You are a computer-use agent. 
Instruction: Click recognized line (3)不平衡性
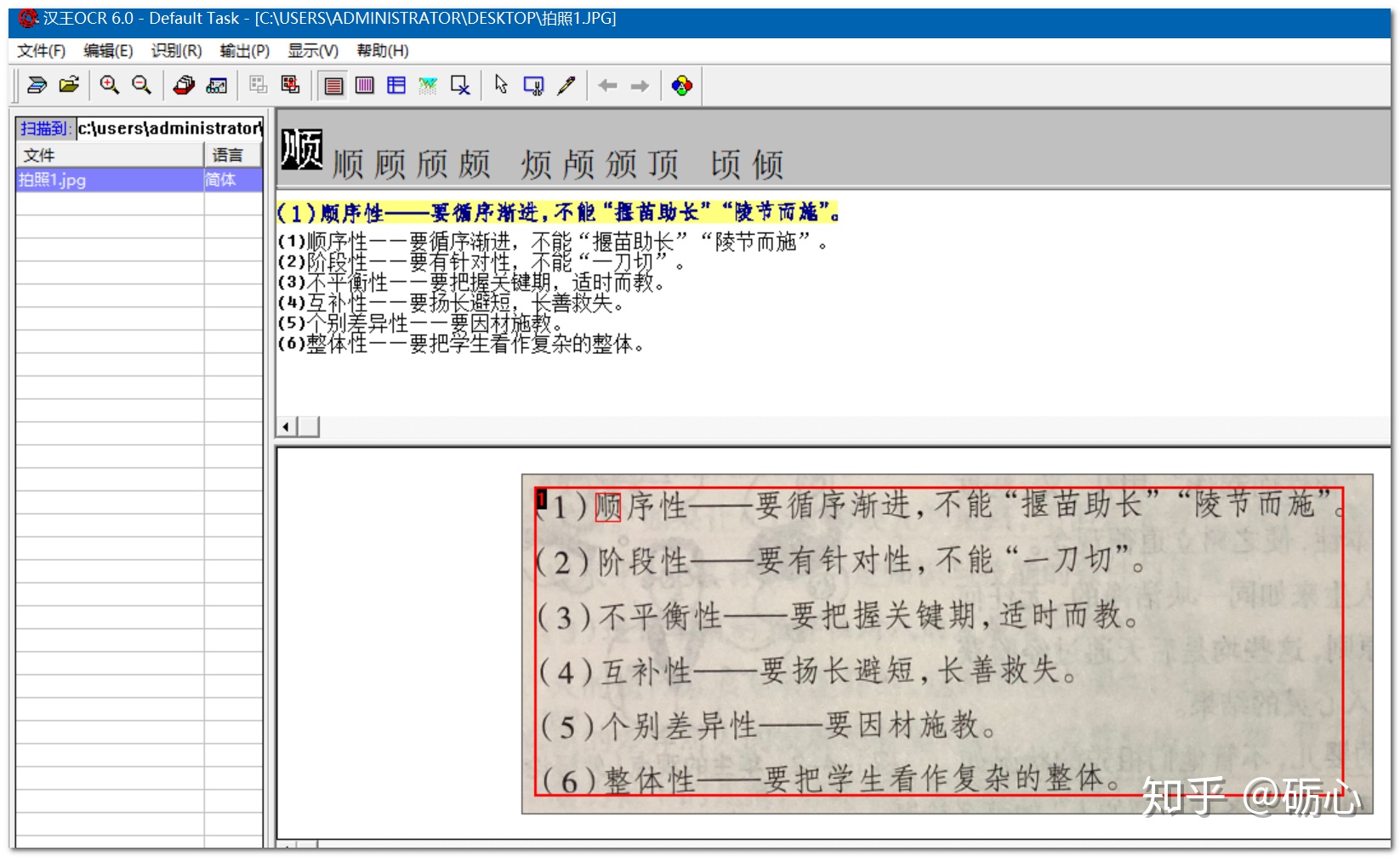tap(471, 283)
